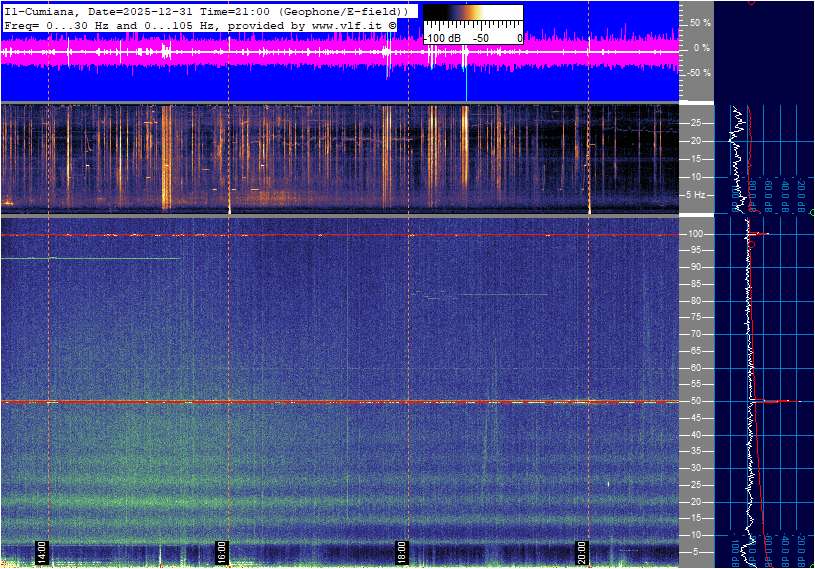815x569 pixels.
Task: Click the -50 % amplitude axis label
Action: (x=697, y=73)
